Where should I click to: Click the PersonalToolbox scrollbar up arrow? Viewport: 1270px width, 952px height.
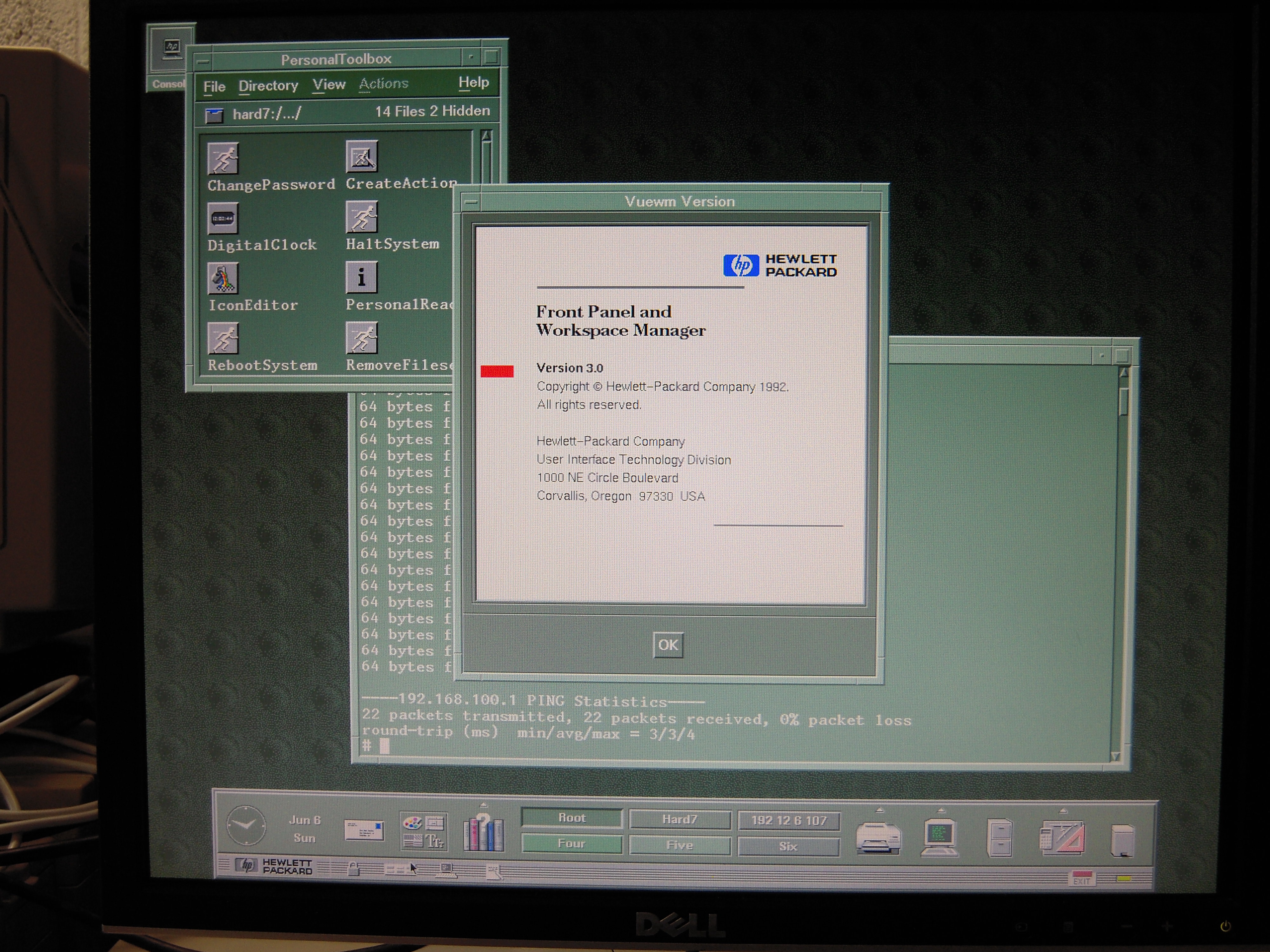click(486, 136)
